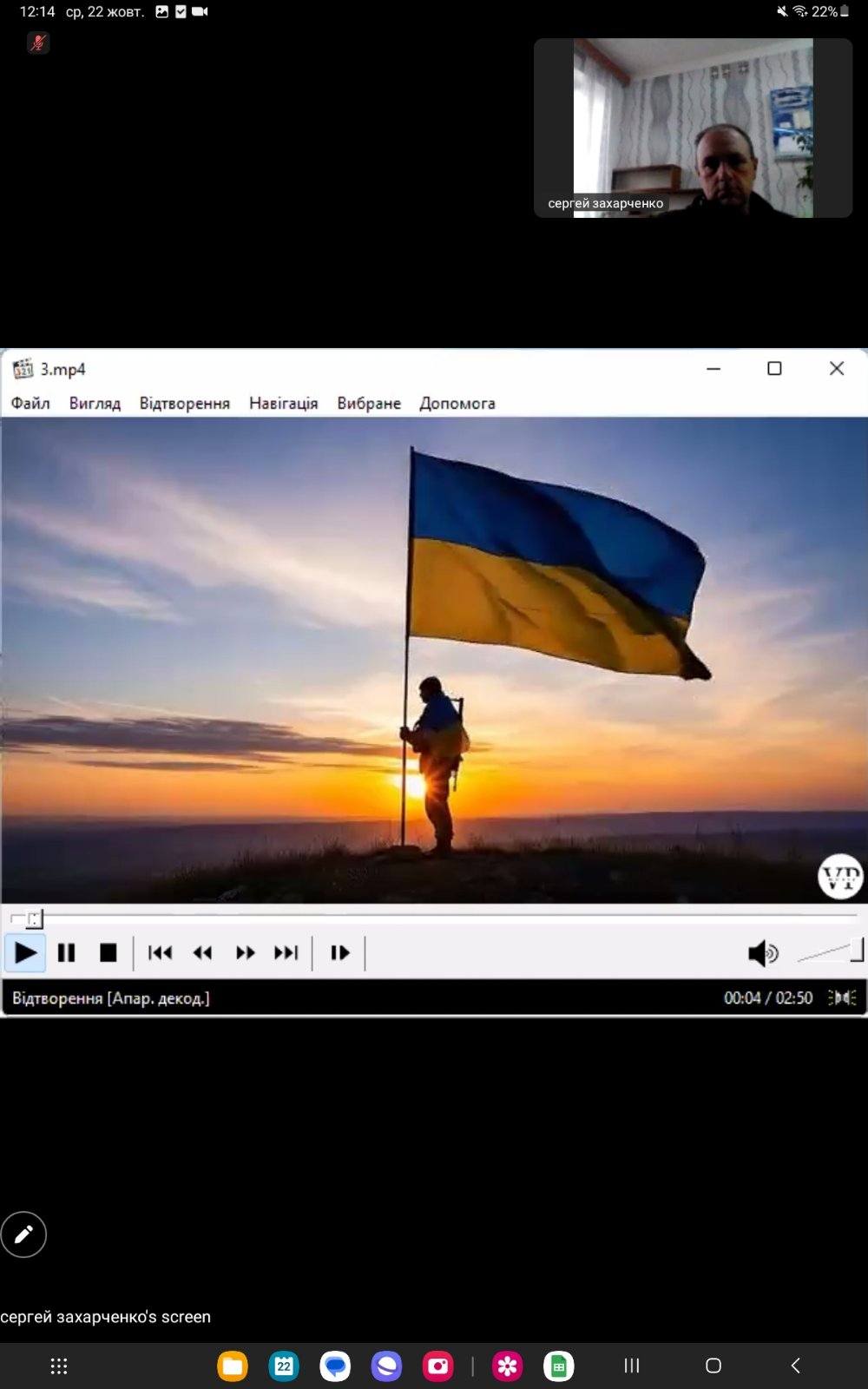
Task: Adjust the volume slider
Action: click(830, 953)
